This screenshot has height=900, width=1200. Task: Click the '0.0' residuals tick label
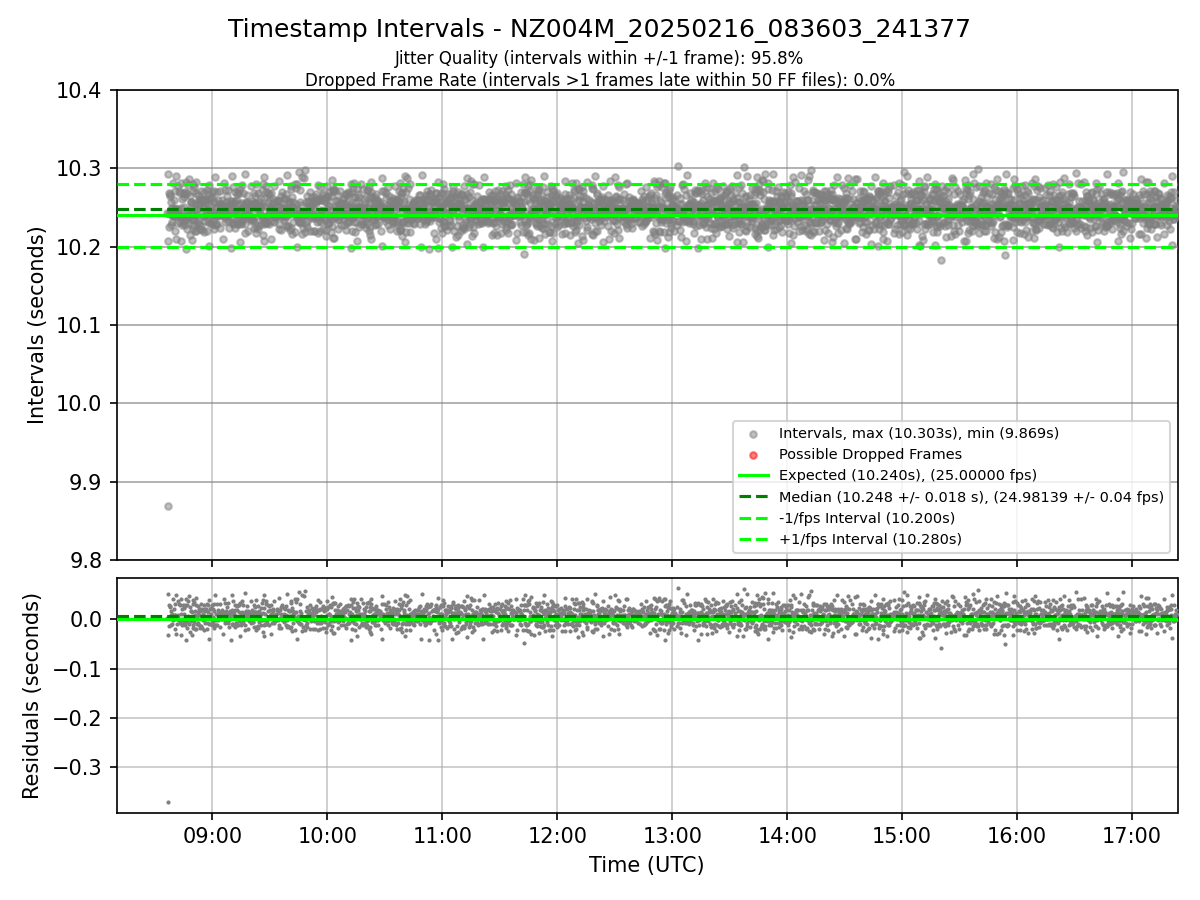[x=88, y=619]
